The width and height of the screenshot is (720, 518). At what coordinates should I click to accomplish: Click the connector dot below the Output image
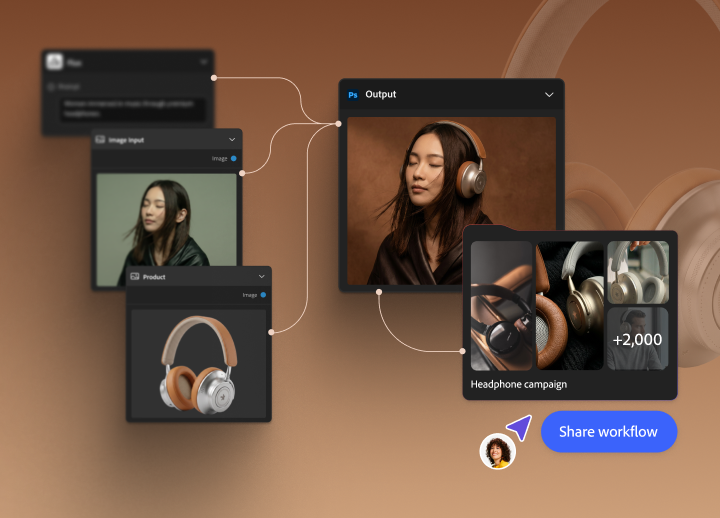[379, 292]
